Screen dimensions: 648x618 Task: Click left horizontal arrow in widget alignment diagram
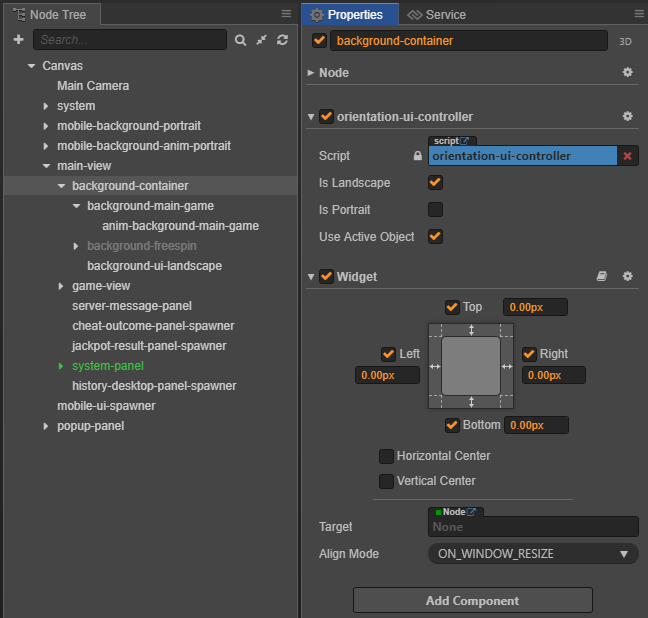pos(435,367)
